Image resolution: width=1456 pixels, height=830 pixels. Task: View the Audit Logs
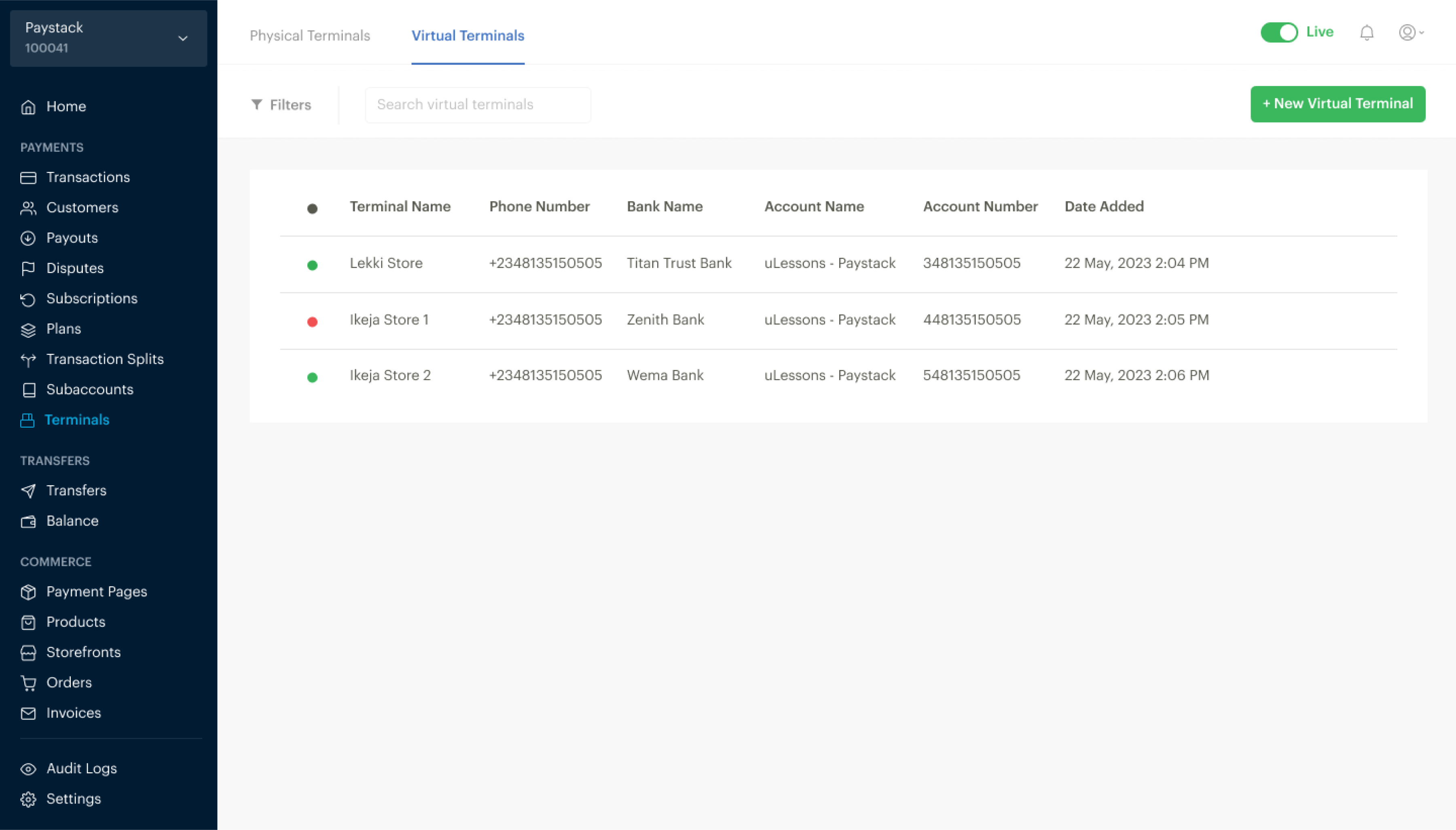[x=82, y=769]
